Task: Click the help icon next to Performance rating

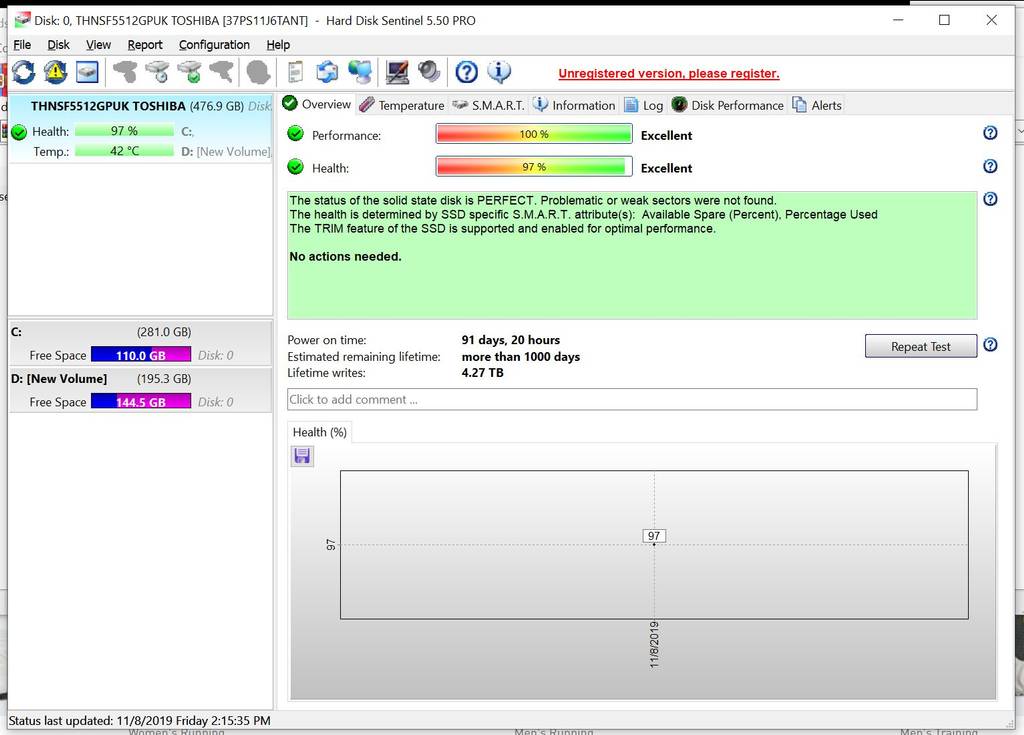Action: click(x=990, y=133)
